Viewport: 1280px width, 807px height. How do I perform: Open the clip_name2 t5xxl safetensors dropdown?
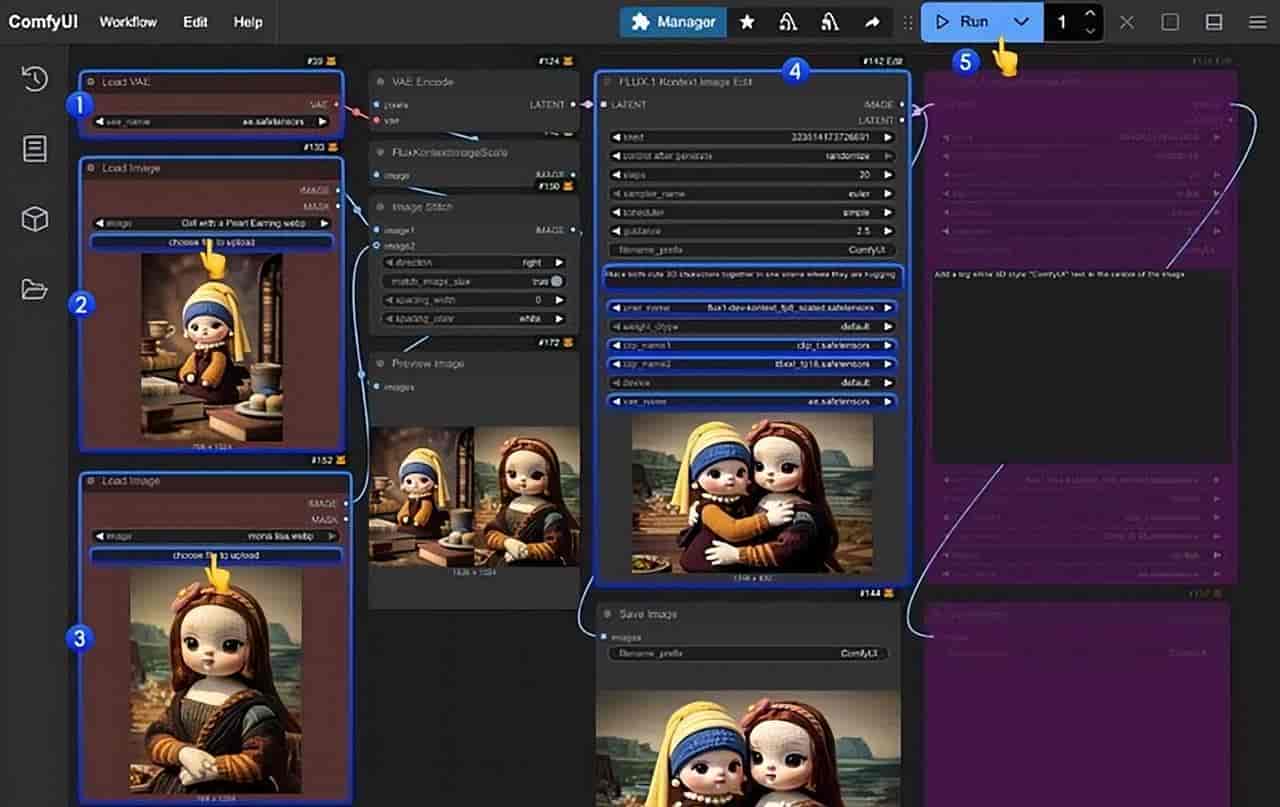pos(753,364)
